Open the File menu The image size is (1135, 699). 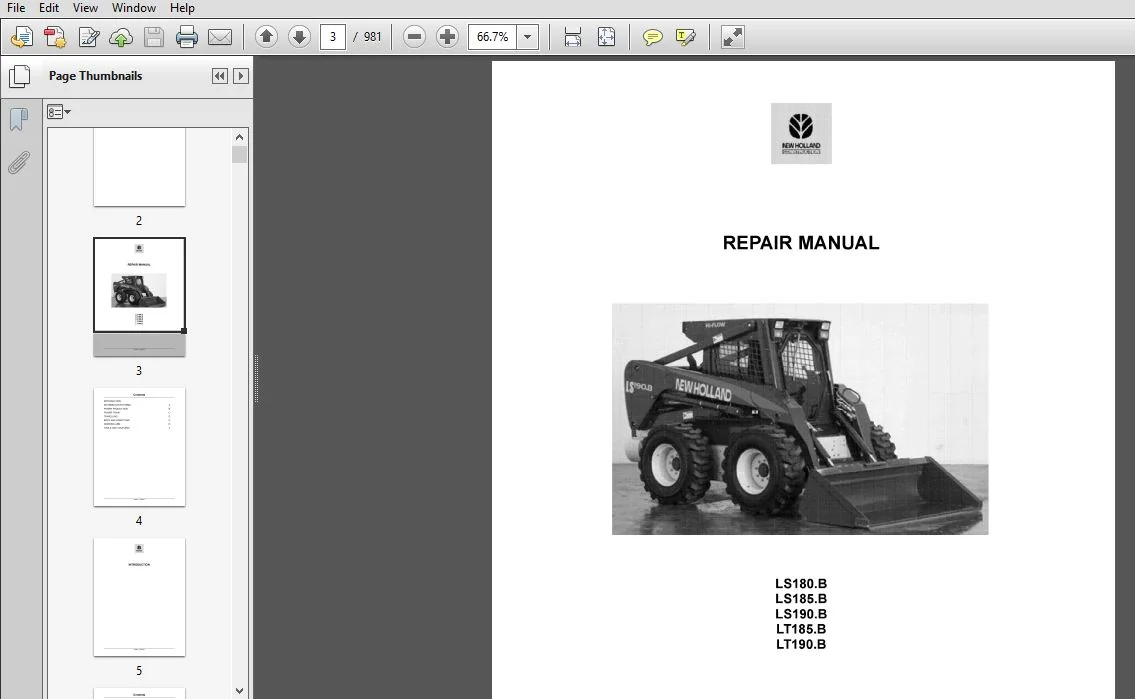tap(16, 8)
